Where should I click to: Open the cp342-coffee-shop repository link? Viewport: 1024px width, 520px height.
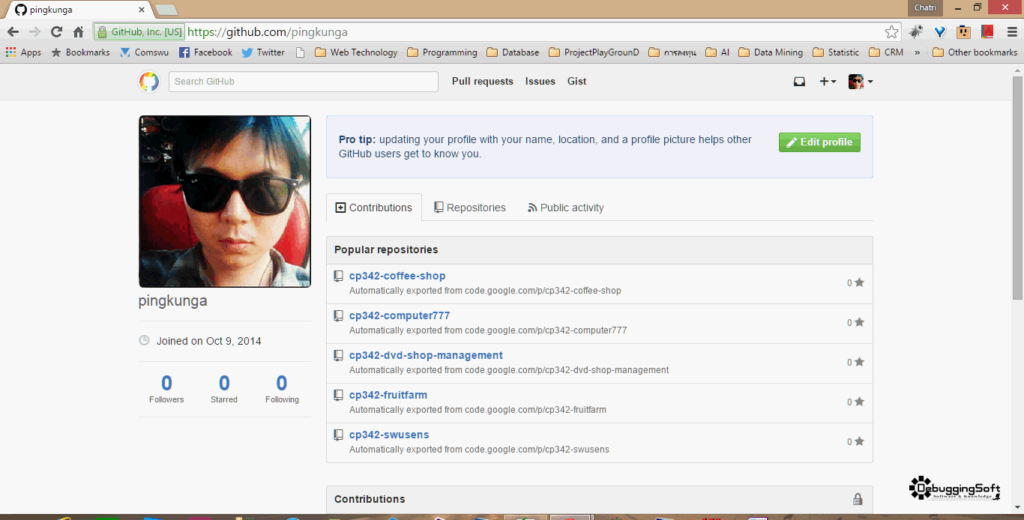[397, 276]
